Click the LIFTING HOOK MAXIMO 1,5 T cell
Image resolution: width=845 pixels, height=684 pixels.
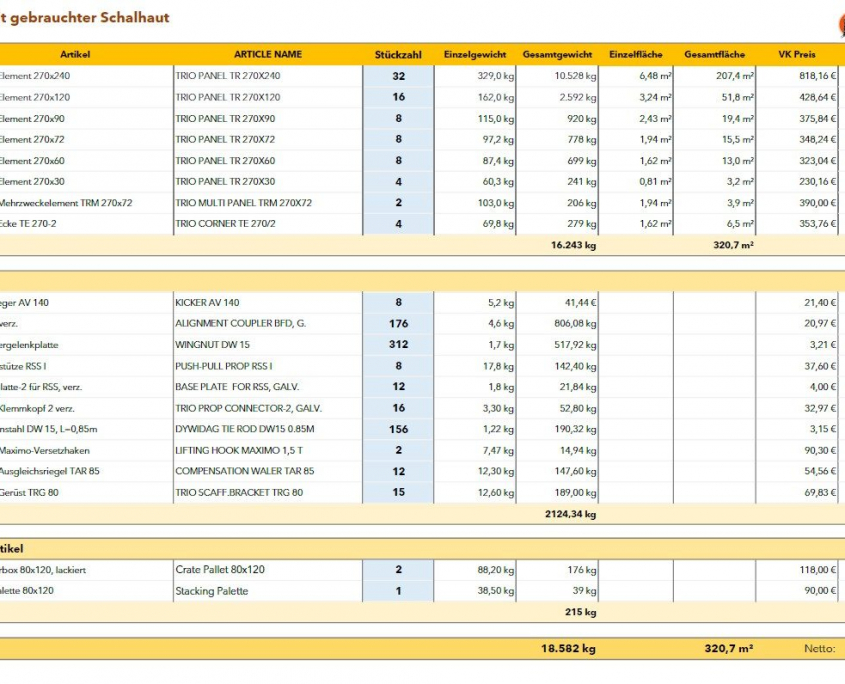click(x=267, y=450)
